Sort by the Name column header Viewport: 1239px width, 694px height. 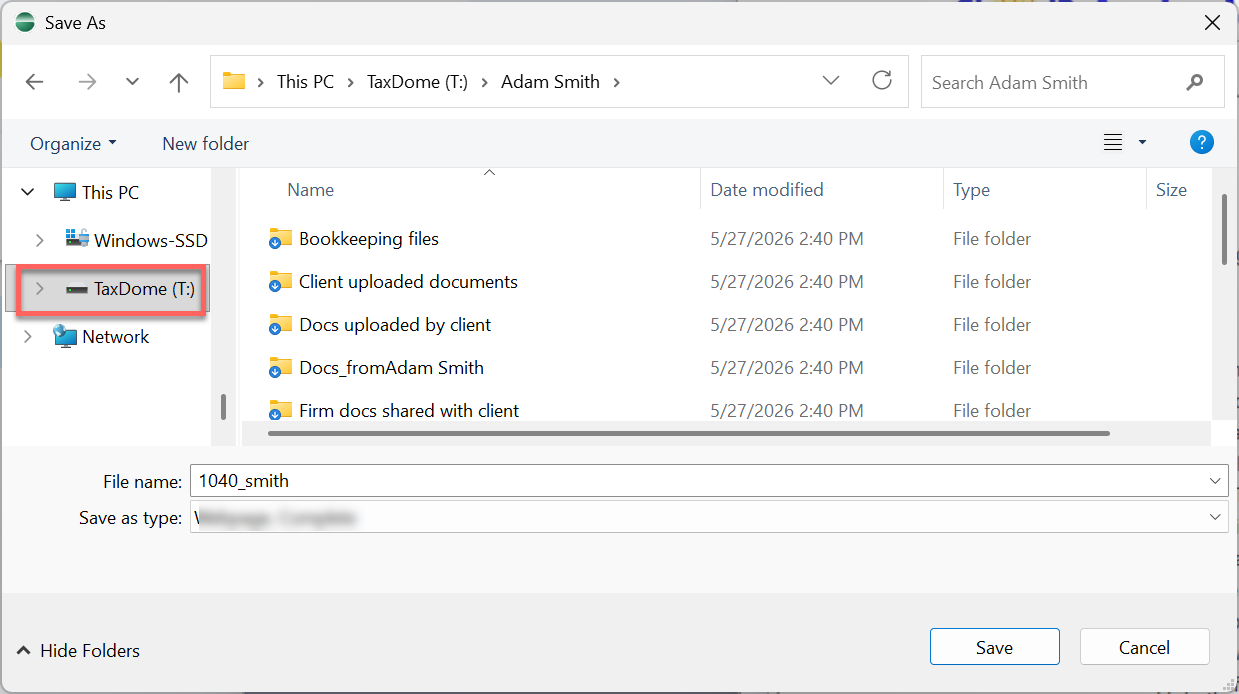click(x=310, y=190)
